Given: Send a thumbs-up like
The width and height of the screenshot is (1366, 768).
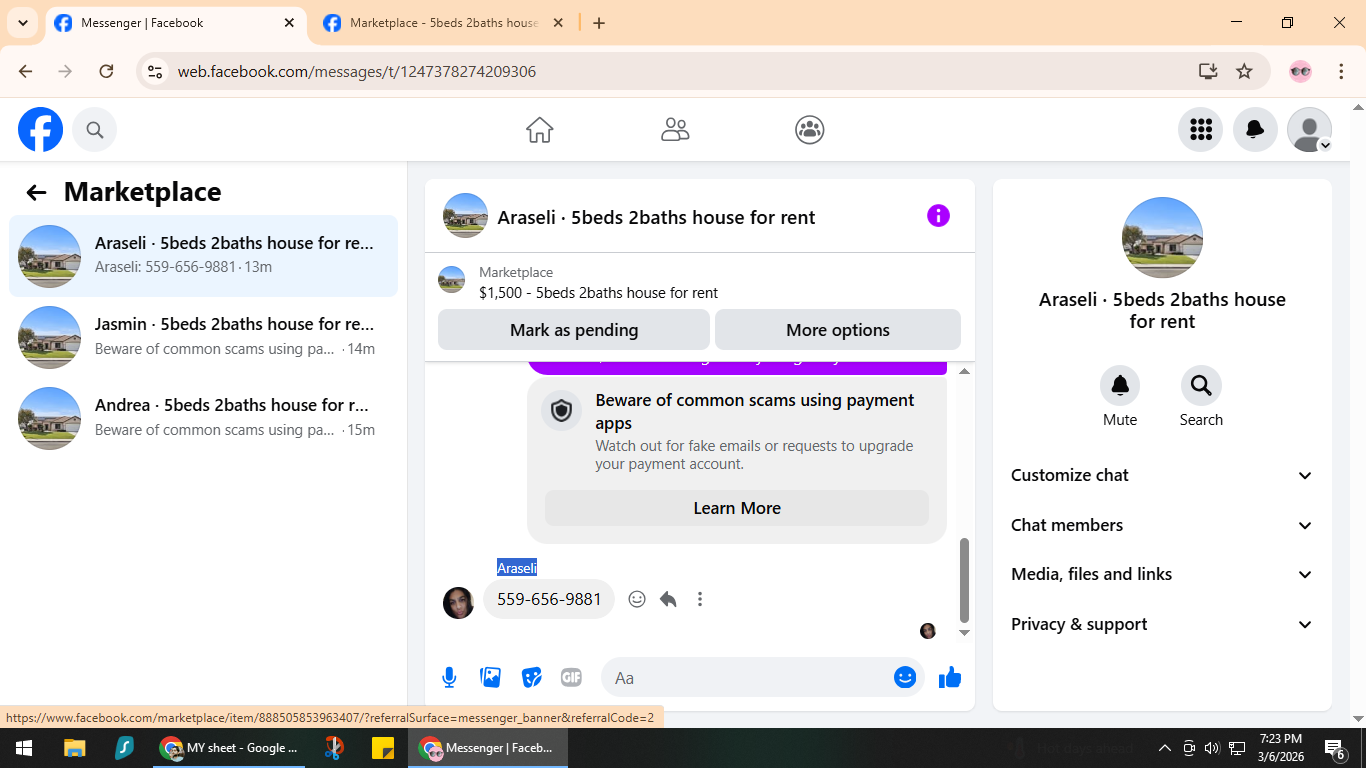Looking at the screenshot, I should (950, 678).
